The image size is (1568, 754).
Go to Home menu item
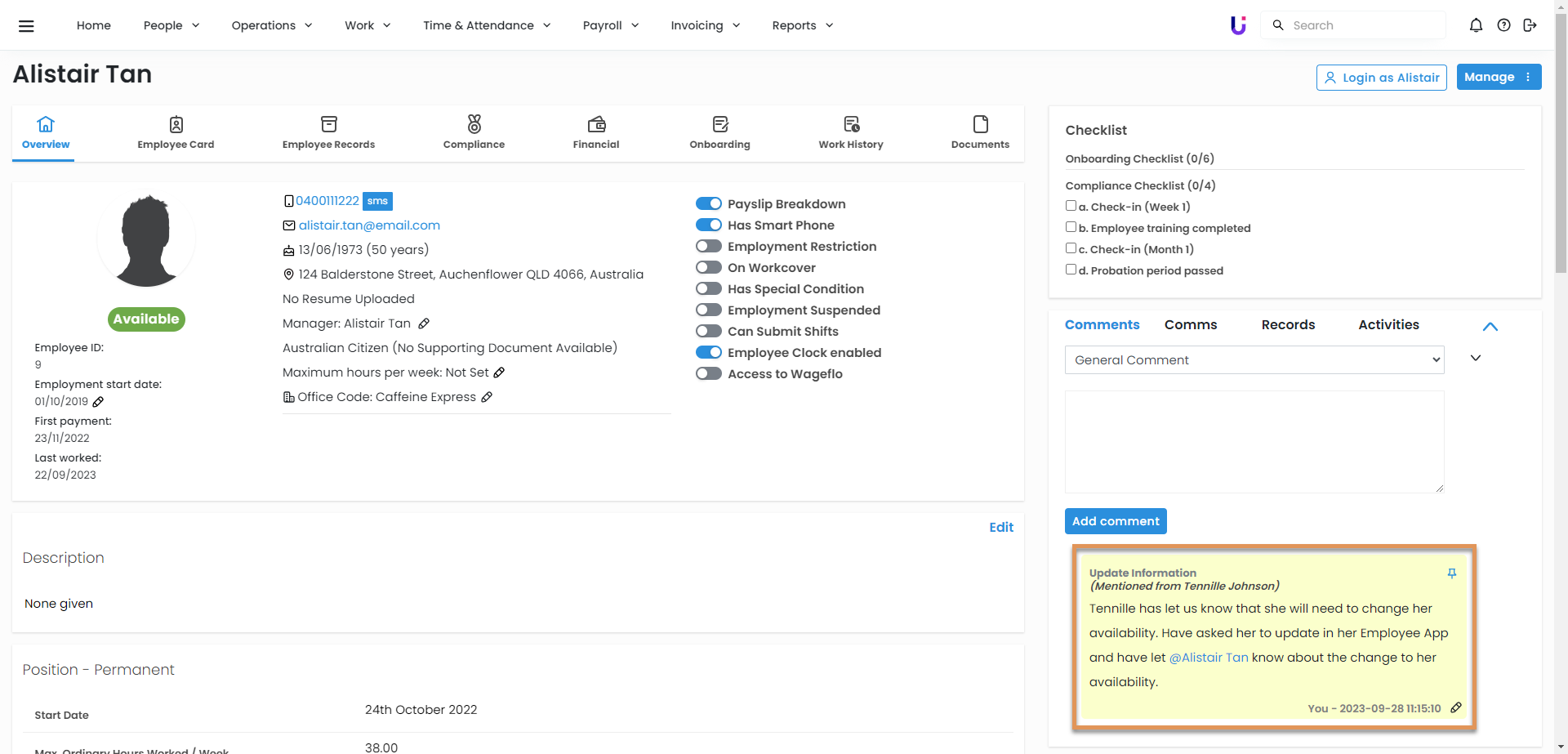click(94, 25)
